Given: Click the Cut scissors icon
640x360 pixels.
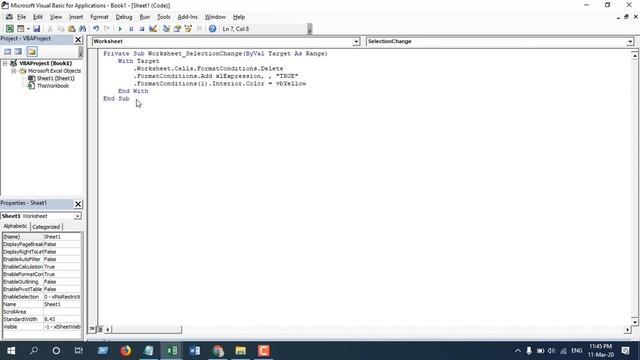Looking at the screenshot, I should pyautogui.click(x=50, y=29).
